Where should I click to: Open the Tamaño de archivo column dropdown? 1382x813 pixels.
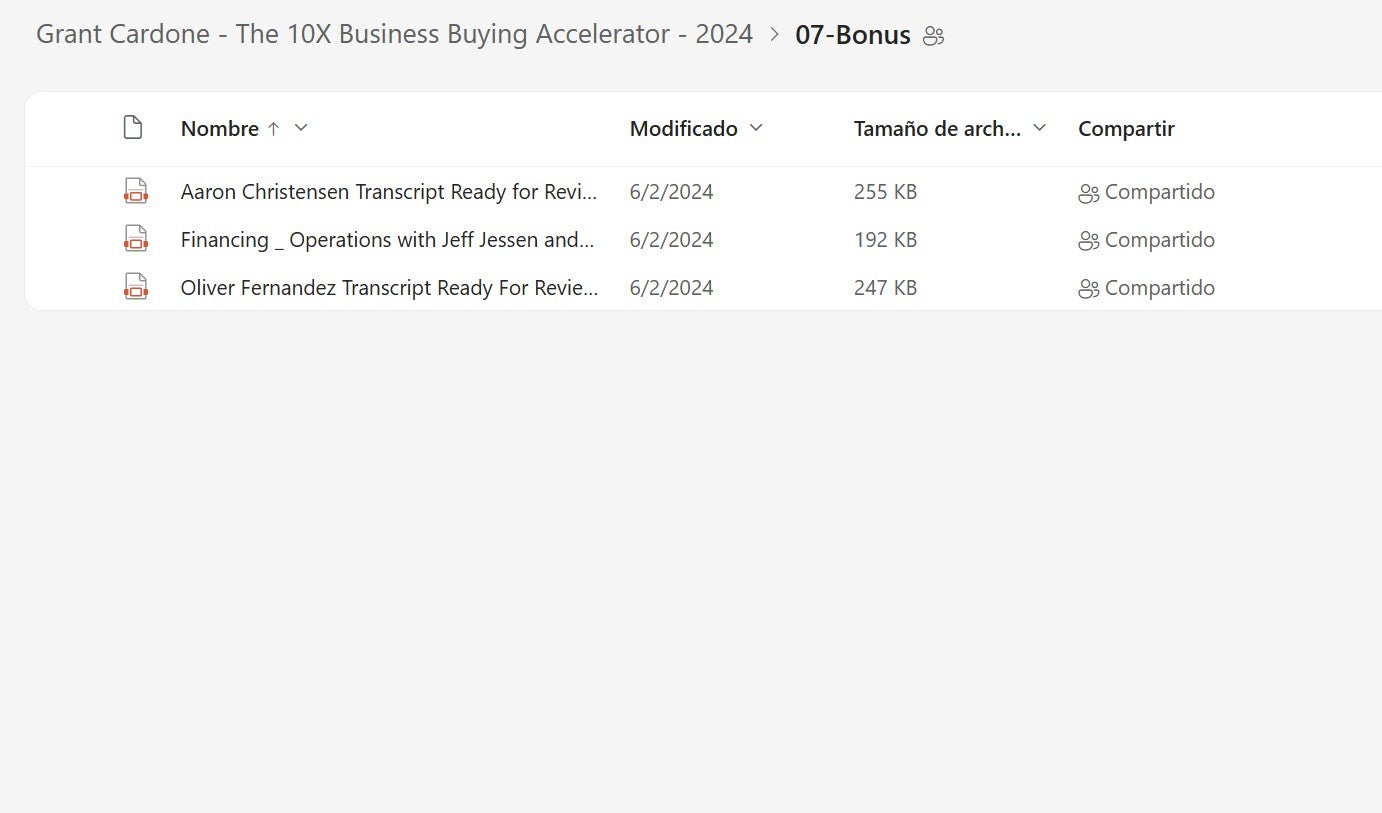click(1039, 128)
